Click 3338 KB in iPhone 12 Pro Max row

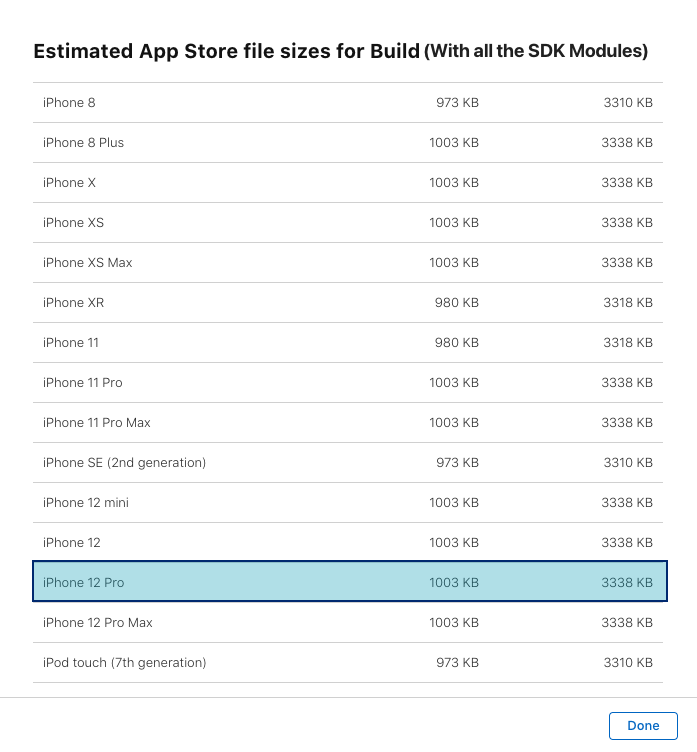point(627,623)
